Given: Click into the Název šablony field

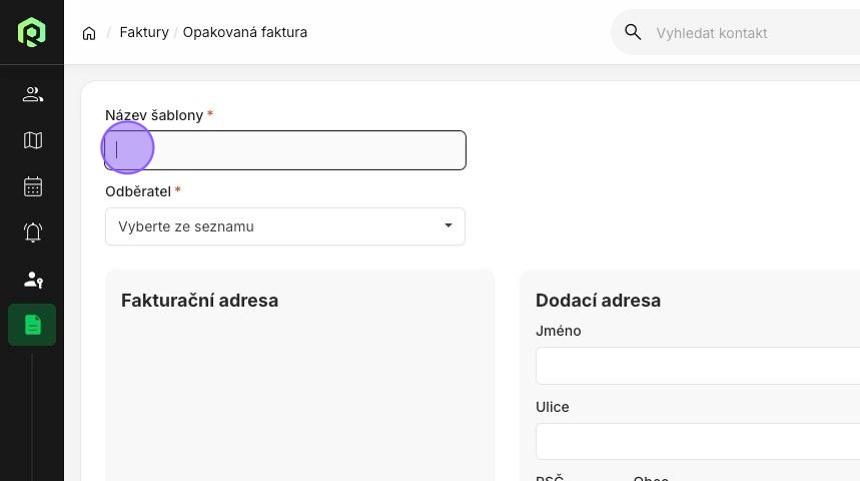Looking at the screenshot, I should tap(285, 150).
